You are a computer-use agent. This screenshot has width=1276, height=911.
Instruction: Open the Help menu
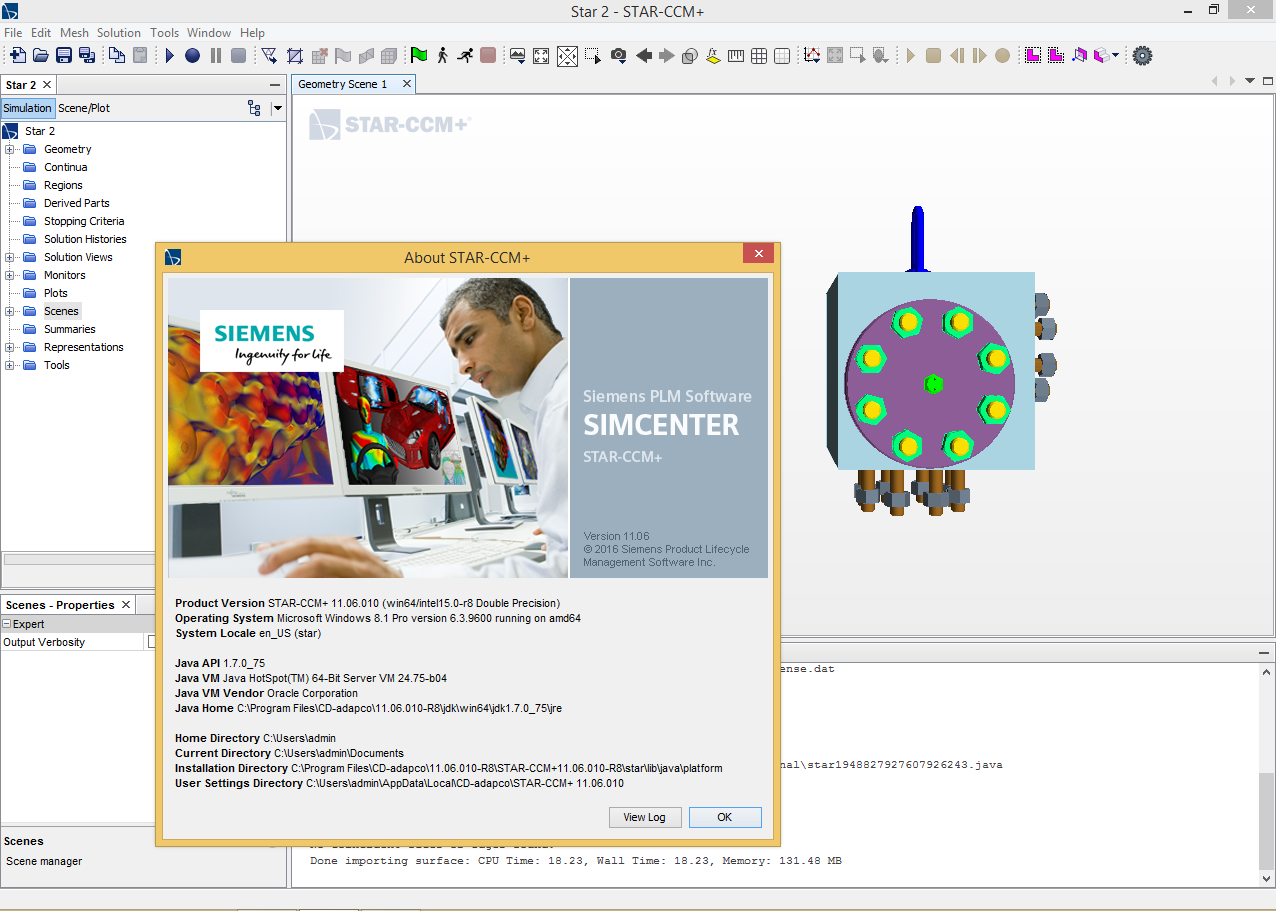(253, 33)
